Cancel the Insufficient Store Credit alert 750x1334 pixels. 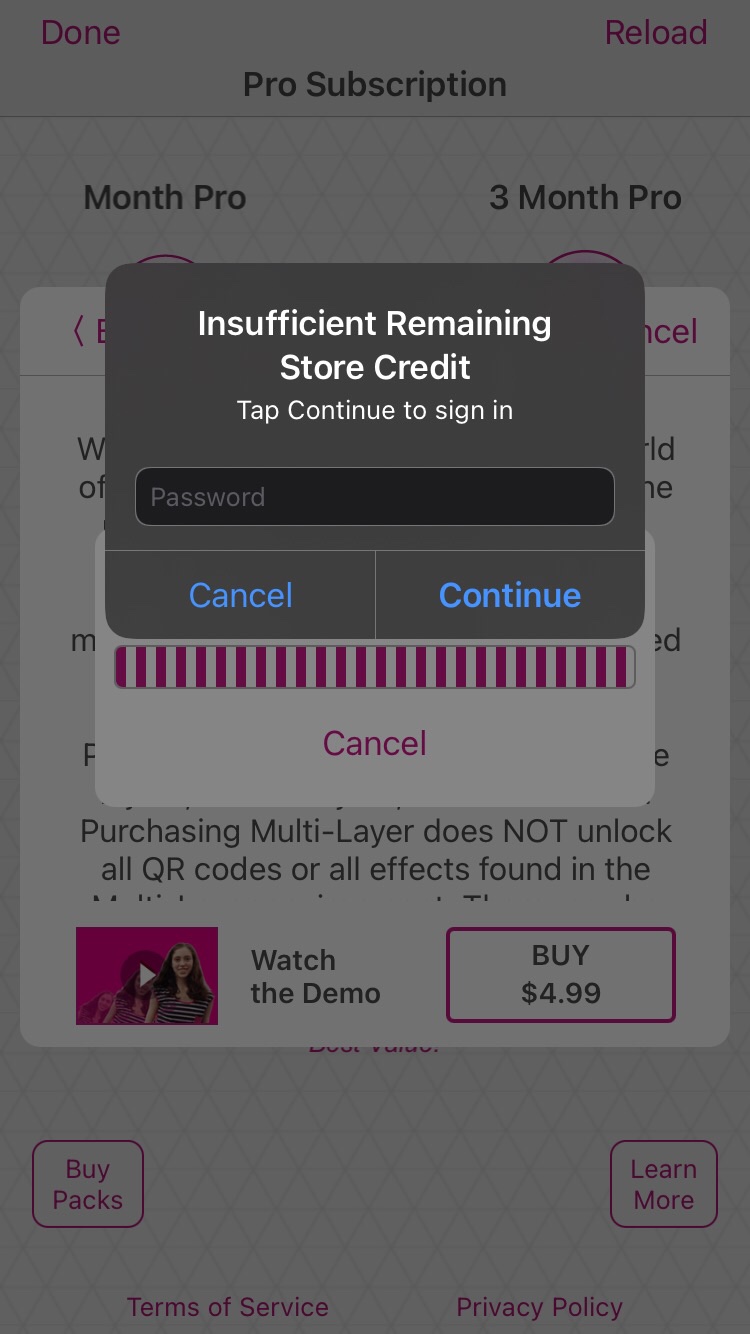click(x=240, y=595)
